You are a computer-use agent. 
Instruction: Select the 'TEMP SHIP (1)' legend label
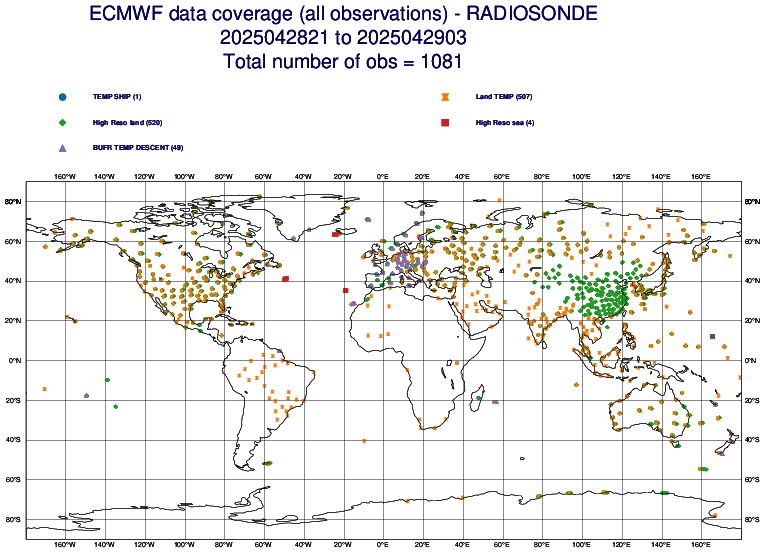(x=117, y=97)
